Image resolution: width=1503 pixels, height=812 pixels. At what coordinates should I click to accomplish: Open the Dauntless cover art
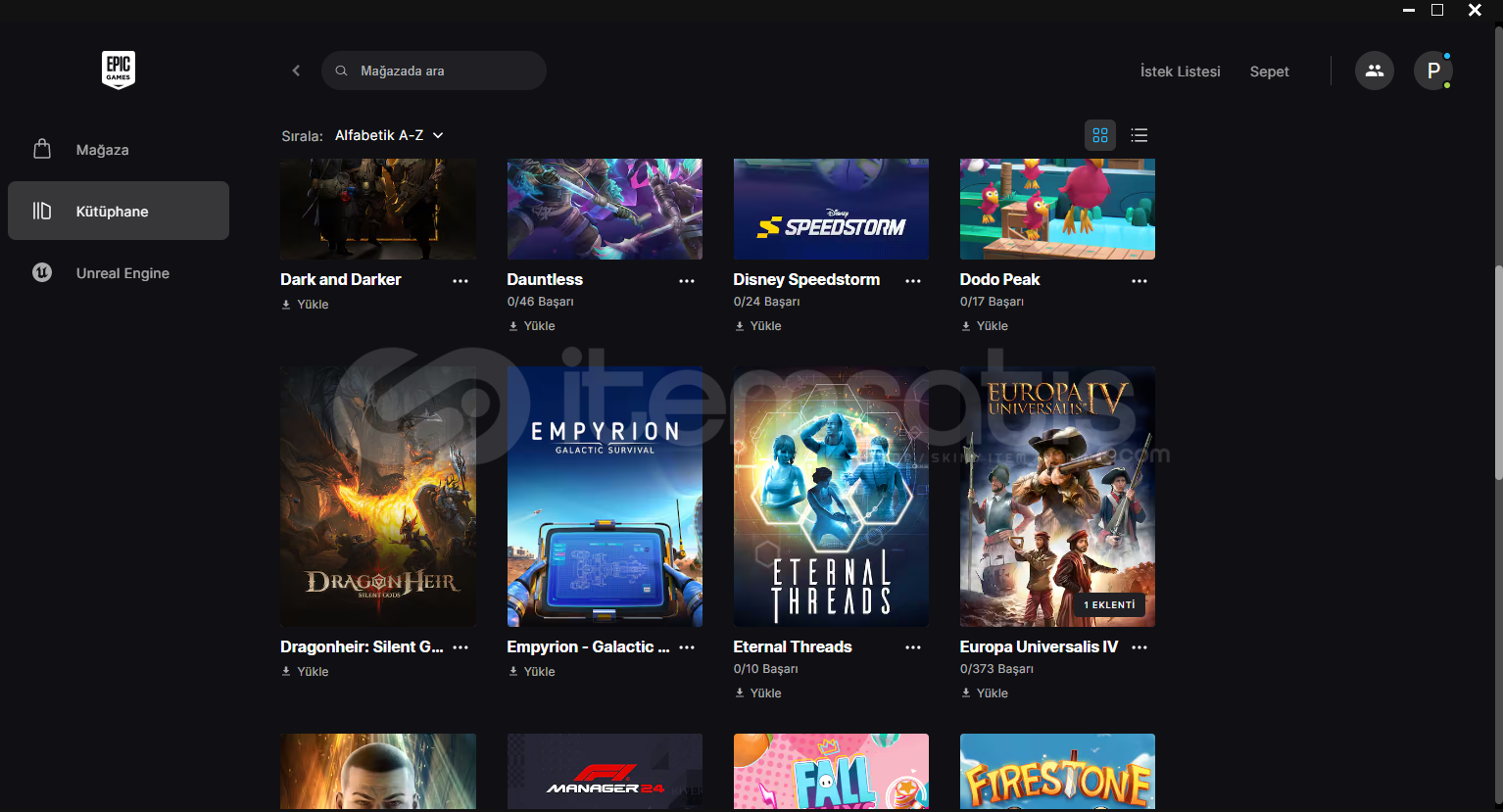click(x=605, y=209)
